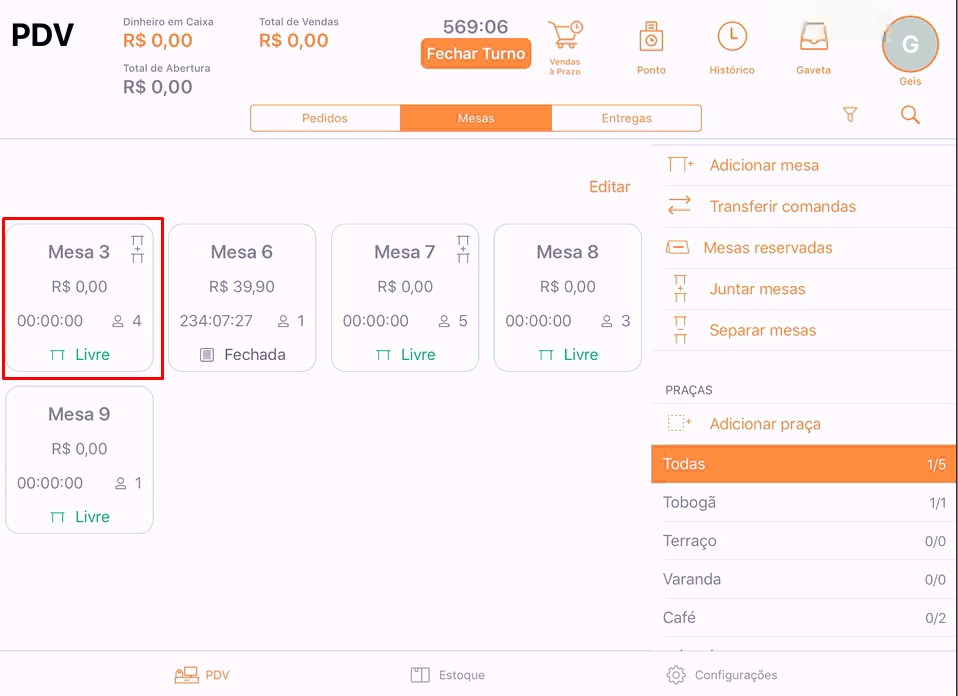958x696 pixels.
Task: Switch to the Entregas tab
Action: pos(626,118)
